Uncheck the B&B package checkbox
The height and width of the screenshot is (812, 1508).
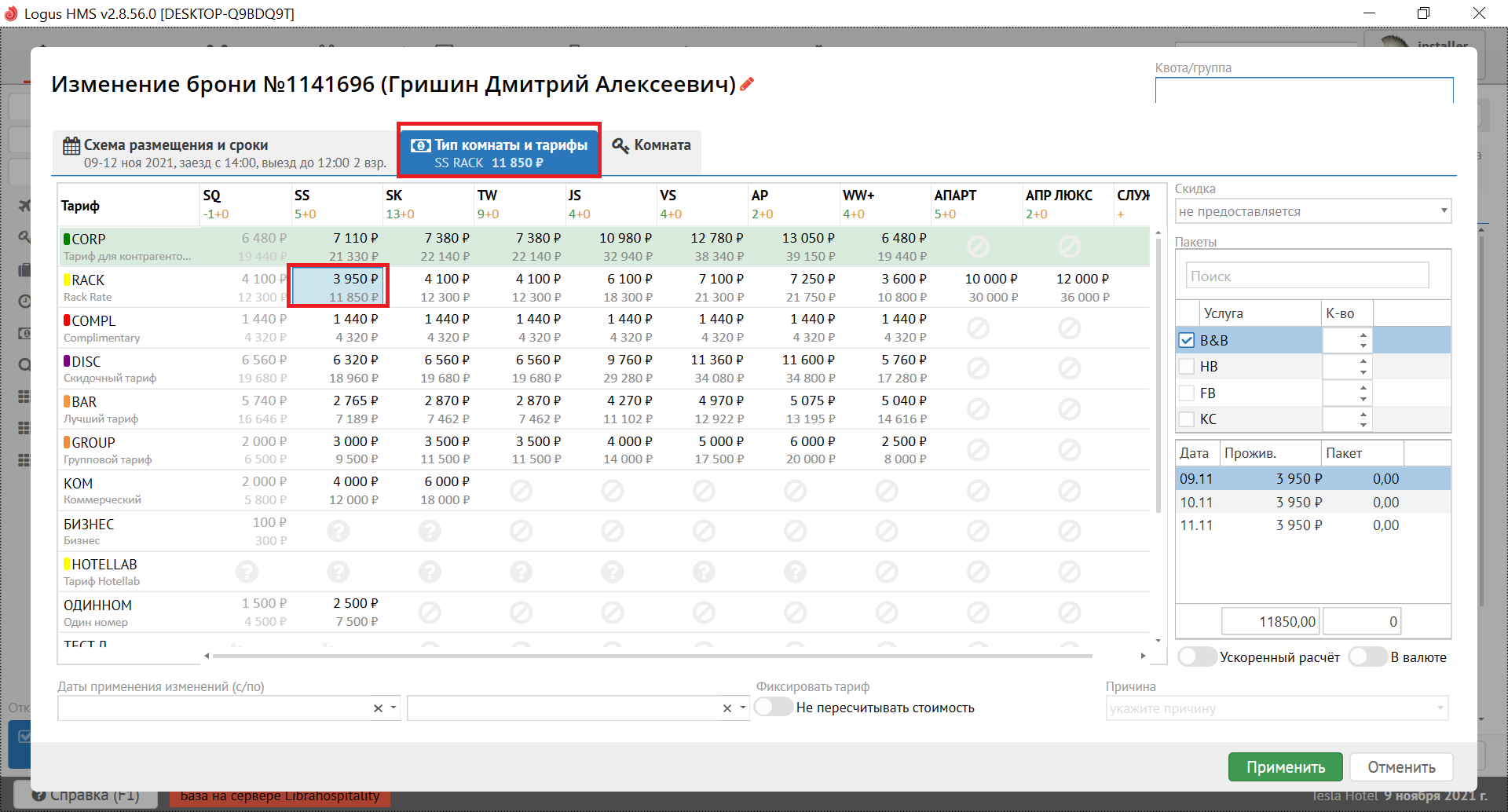click(x=1187, y=341)
